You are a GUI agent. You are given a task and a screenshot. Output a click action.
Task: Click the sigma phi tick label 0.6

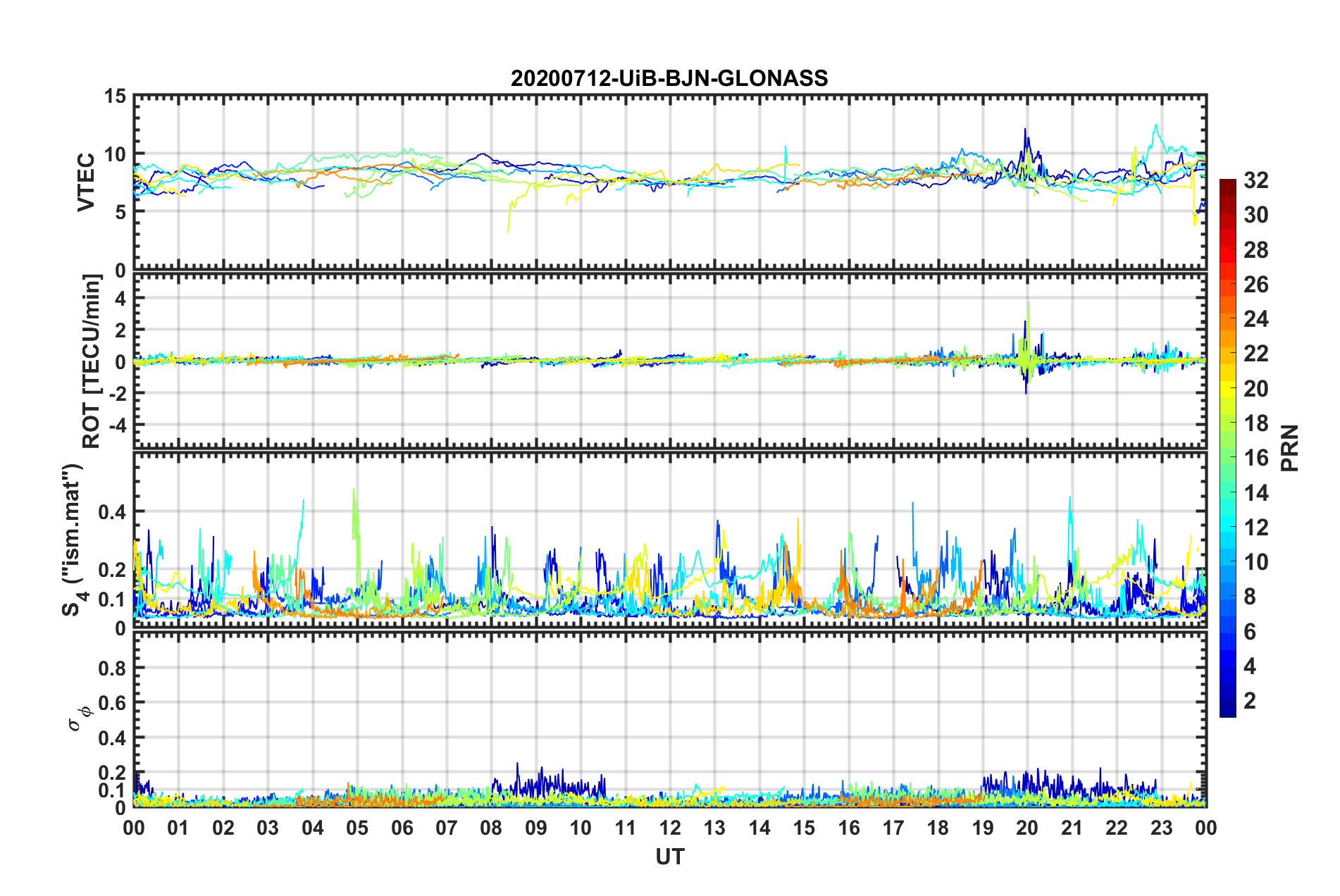coord(113,703)
